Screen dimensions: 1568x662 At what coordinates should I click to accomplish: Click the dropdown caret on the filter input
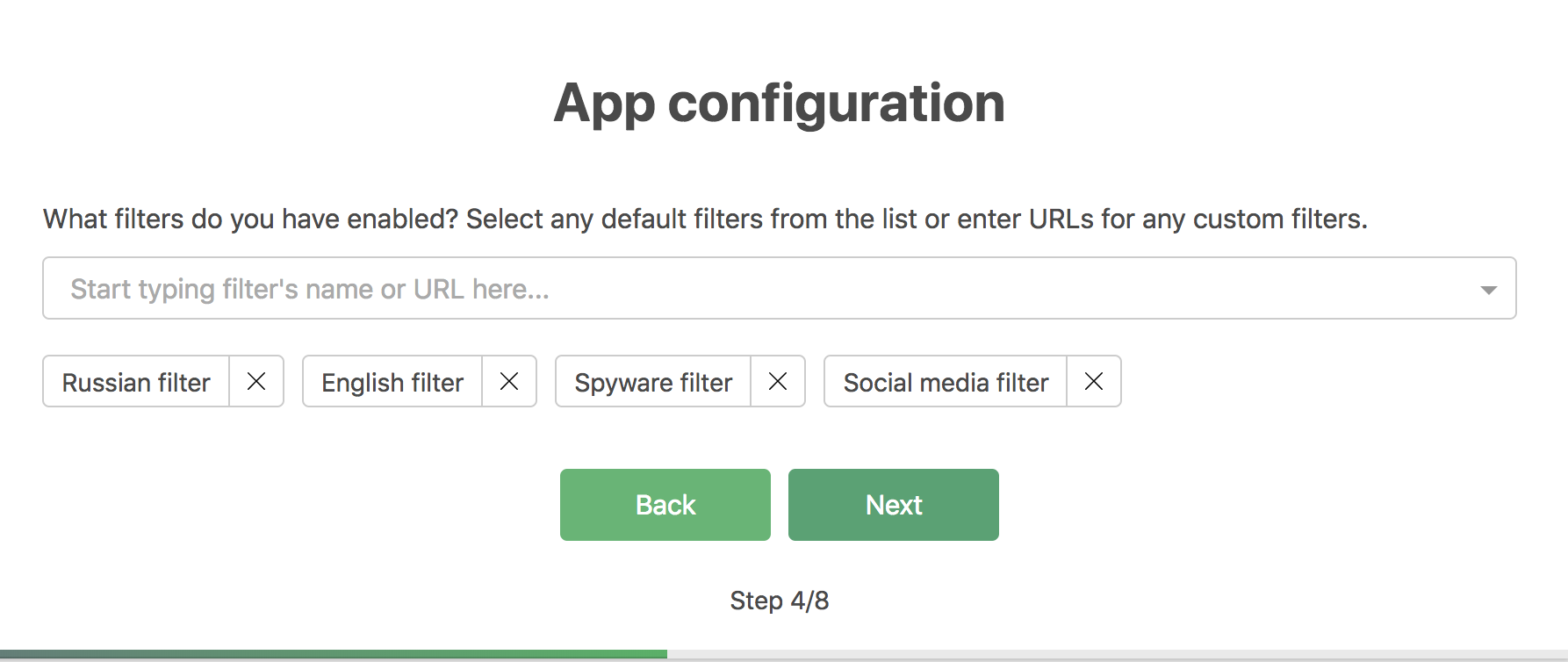tap(1488, 288)
